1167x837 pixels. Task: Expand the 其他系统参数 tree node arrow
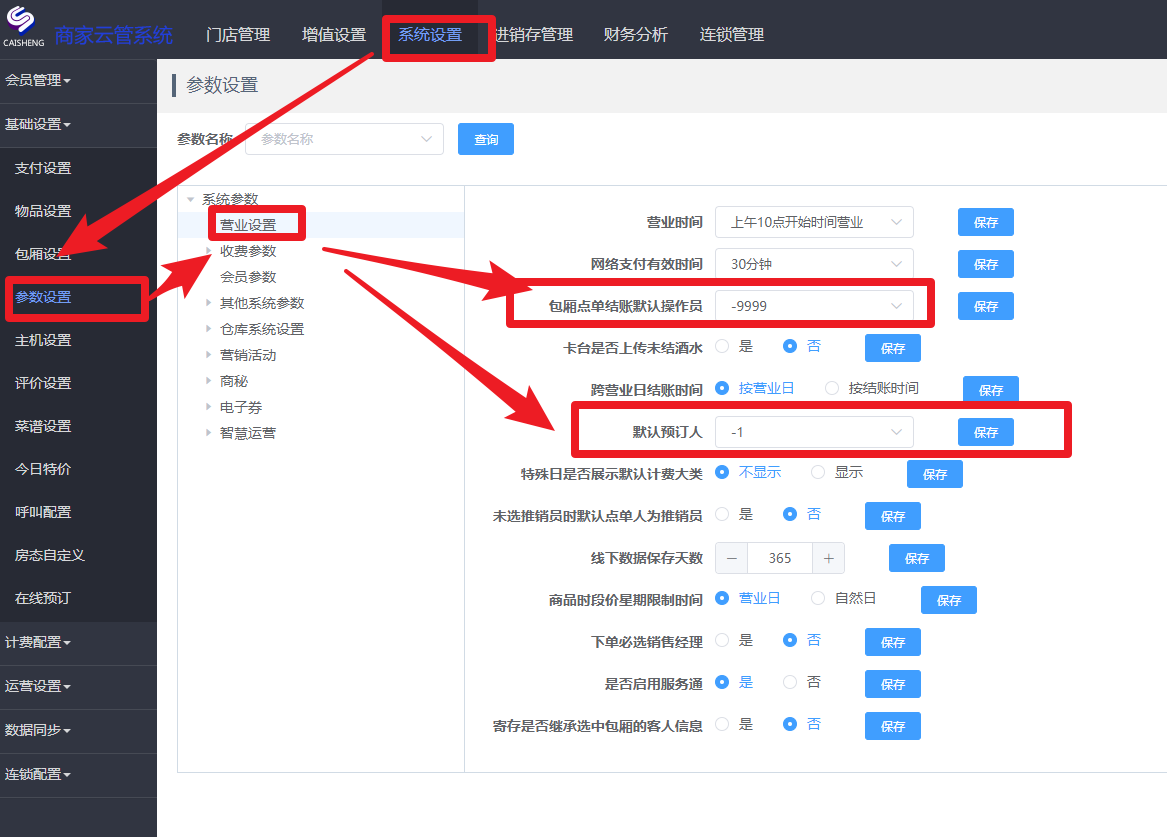(x=208, y=303)
